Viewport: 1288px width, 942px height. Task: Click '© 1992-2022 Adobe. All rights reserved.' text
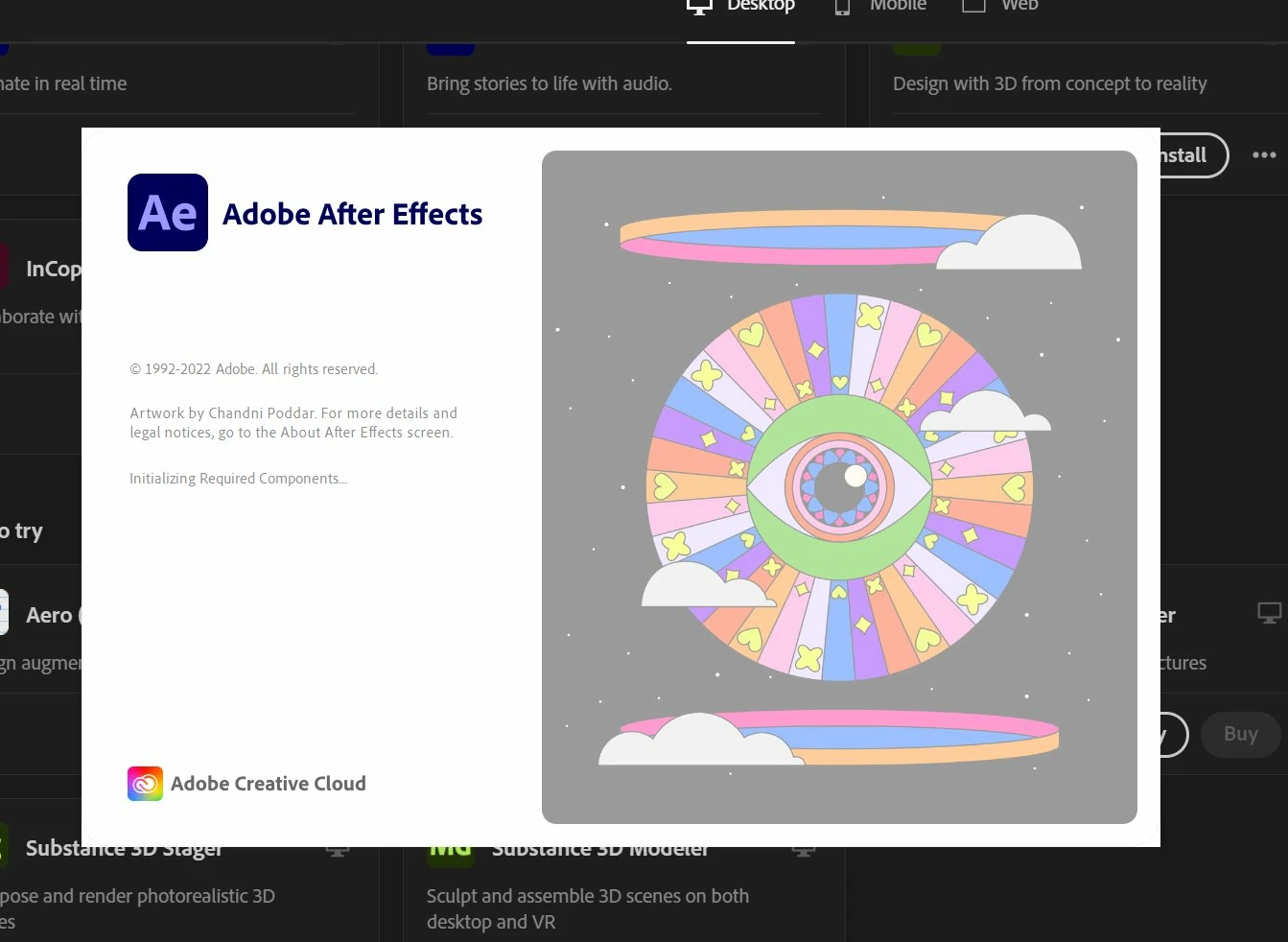(x=254, y=369)
